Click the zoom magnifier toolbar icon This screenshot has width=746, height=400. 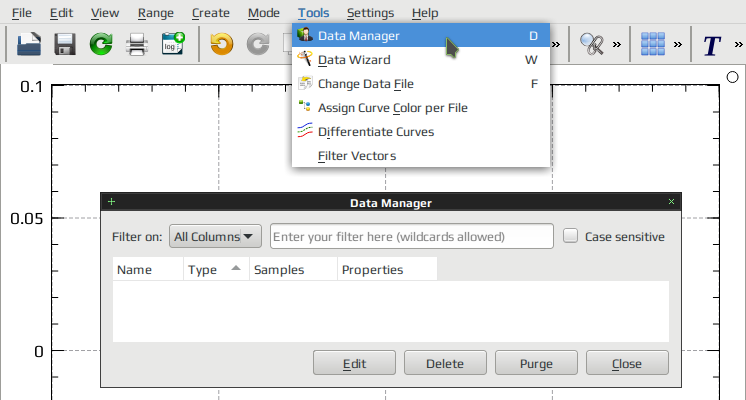(x=592, y=45)
